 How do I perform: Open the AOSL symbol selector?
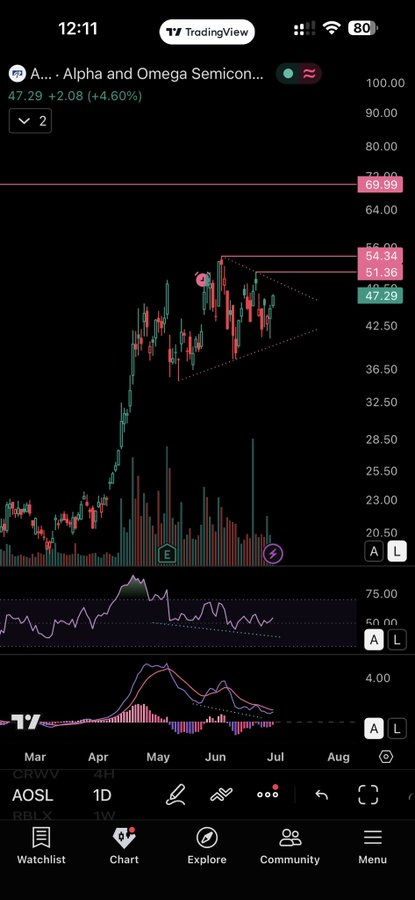tap(33, 796)
